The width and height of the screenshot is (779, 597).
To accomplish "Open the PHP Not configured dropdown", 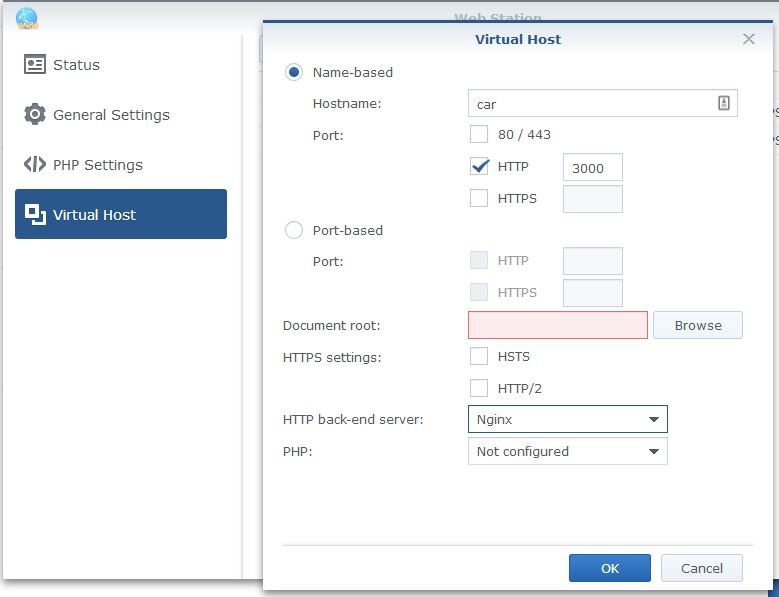I will click(568, 451).
